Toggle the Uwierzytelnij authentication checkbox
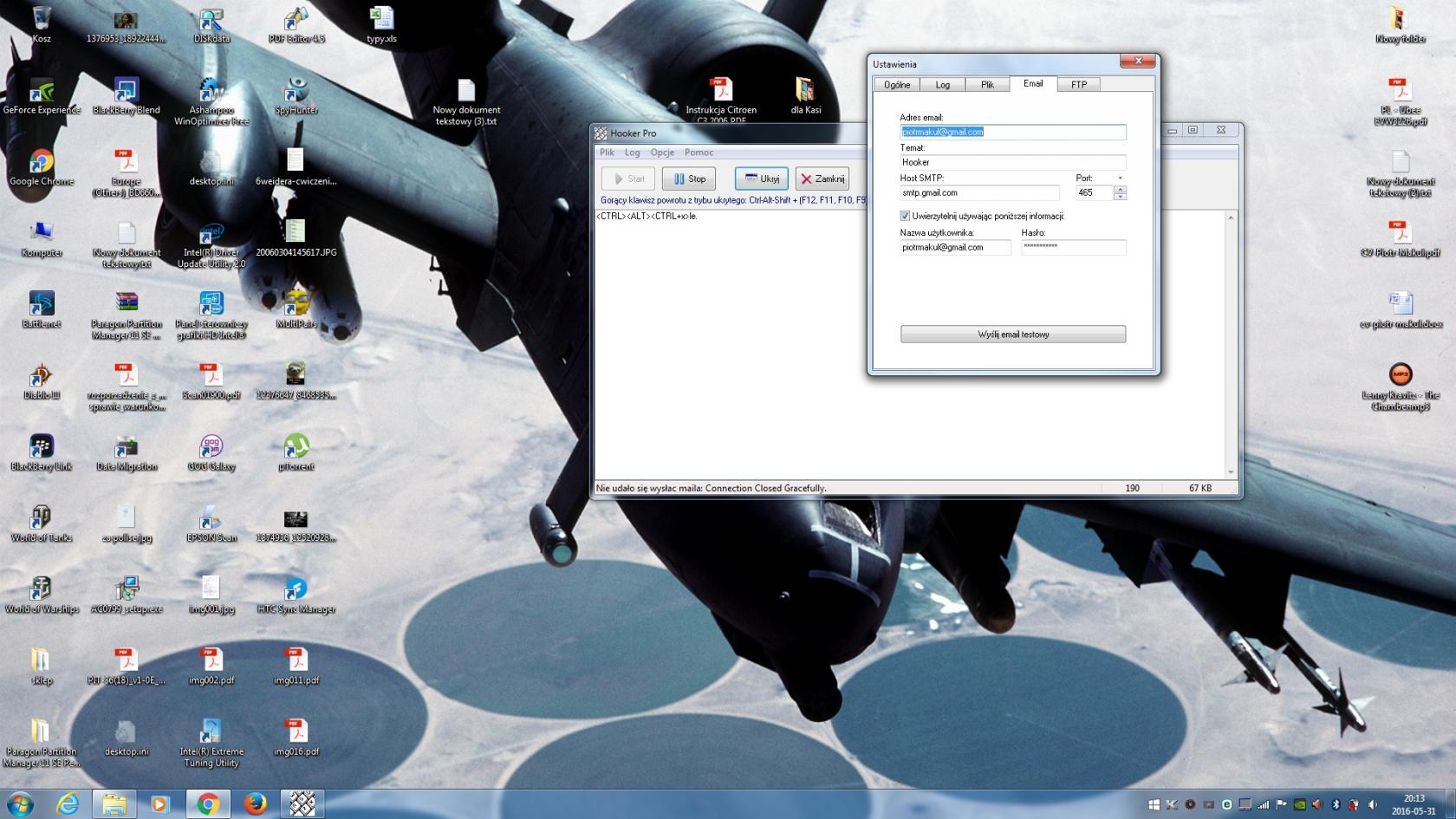This screenshot has width=1456, height=819. point(905,216)
